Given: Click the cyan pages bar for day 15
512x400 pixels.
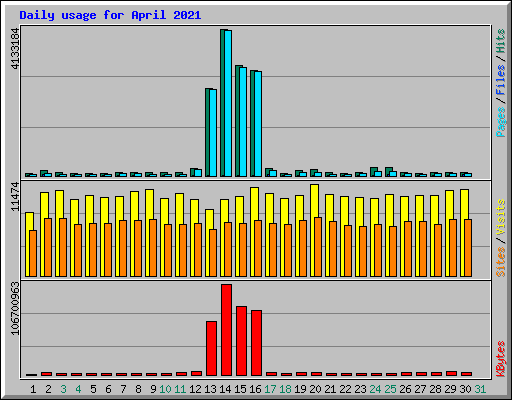Looking at the screenshot, I should (x=243, y=122).
